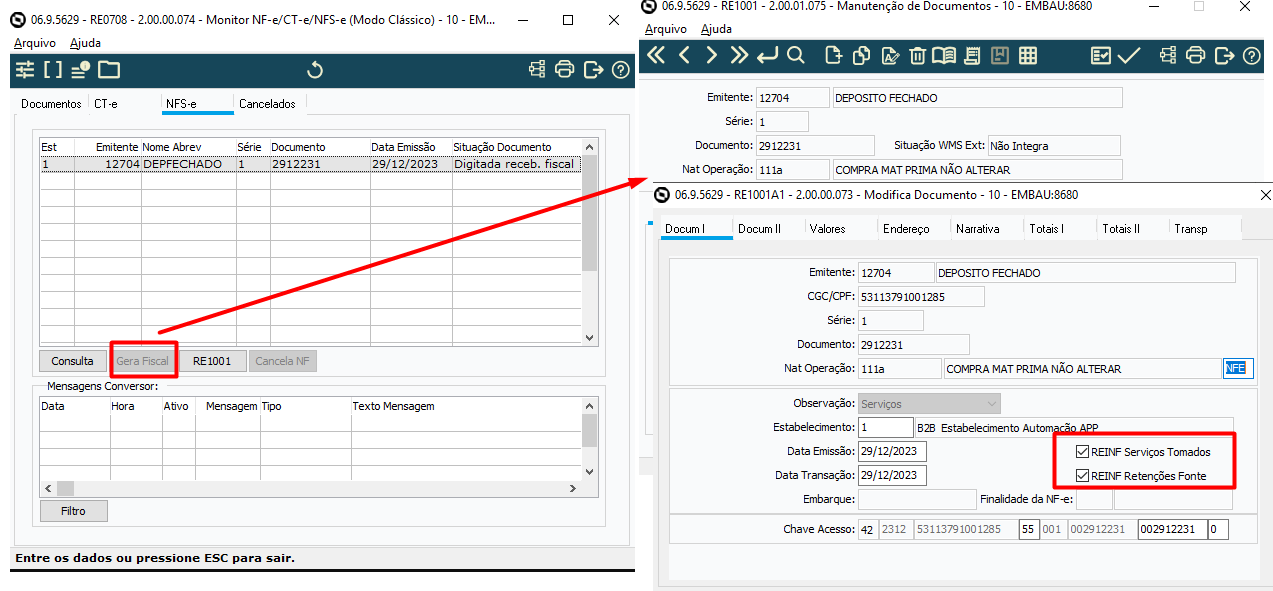Viewport: 1273px width, 591px height.
Task: Click the trash delete icon in the toolbar
Action: coord(918,56)
